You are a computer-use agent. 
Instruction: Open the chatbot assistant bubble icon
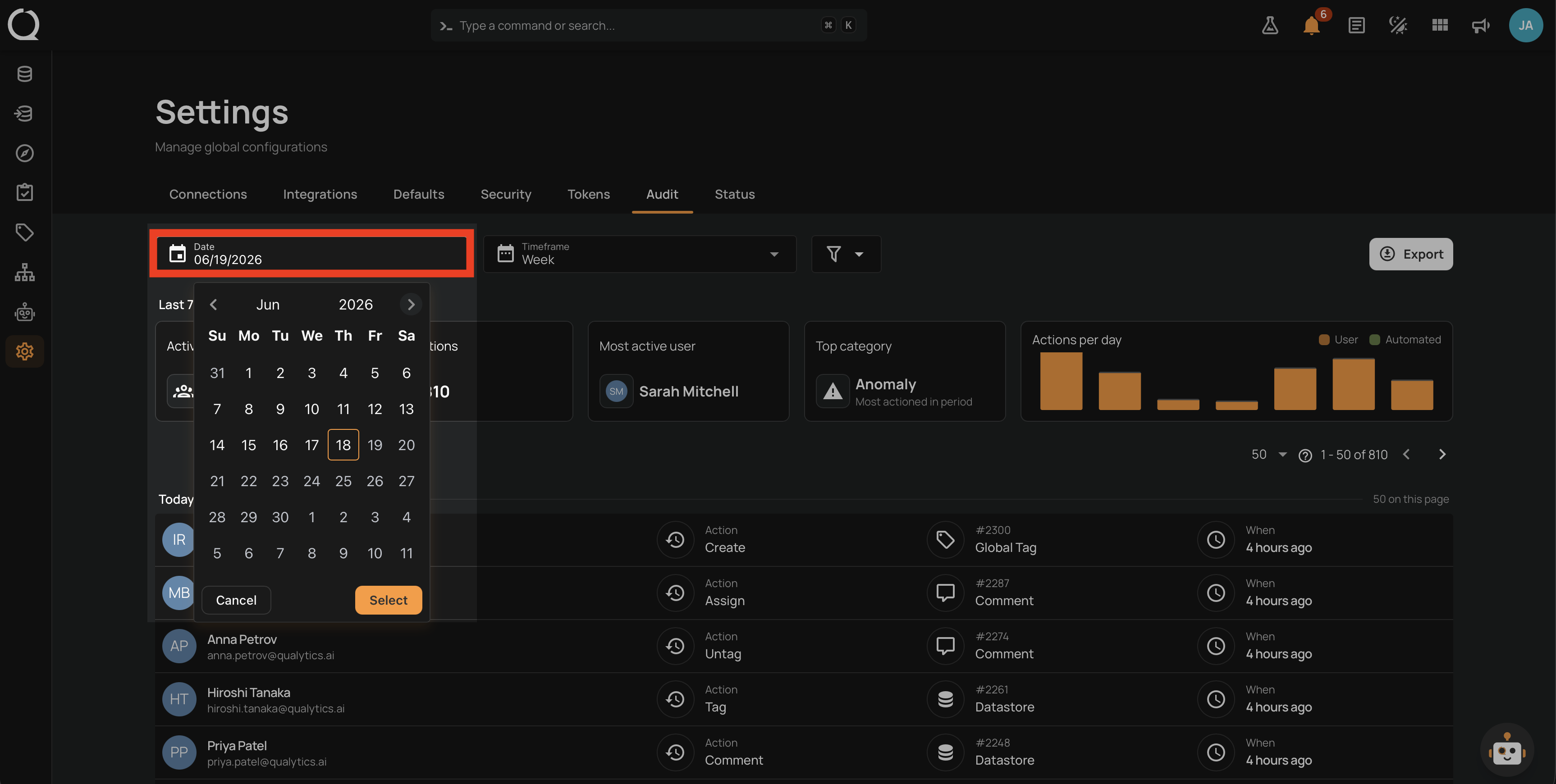pos(1506,750)
